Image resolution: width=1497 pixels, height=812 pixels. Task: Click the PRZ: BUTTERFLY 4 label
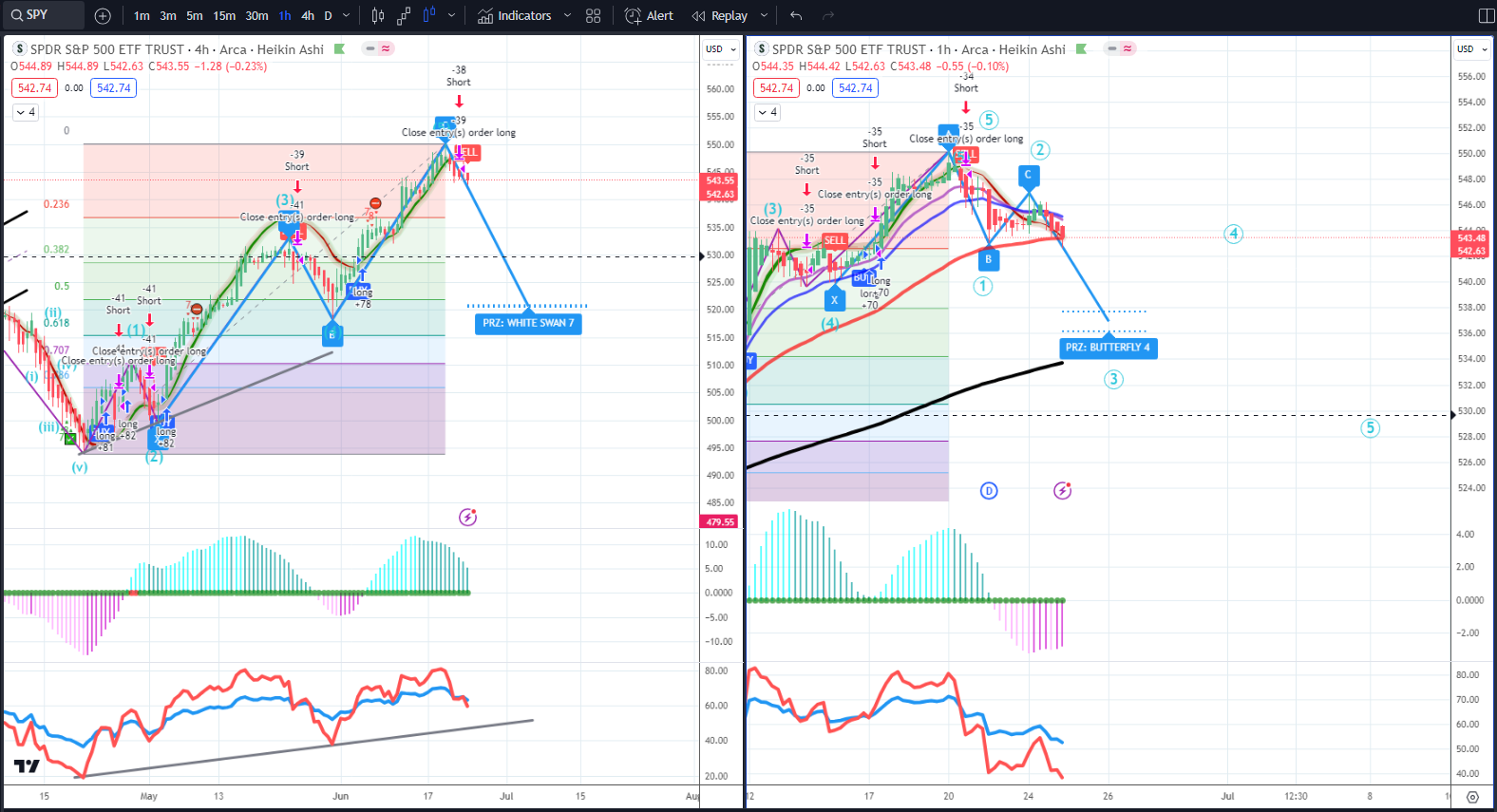tap(1108, 348)
